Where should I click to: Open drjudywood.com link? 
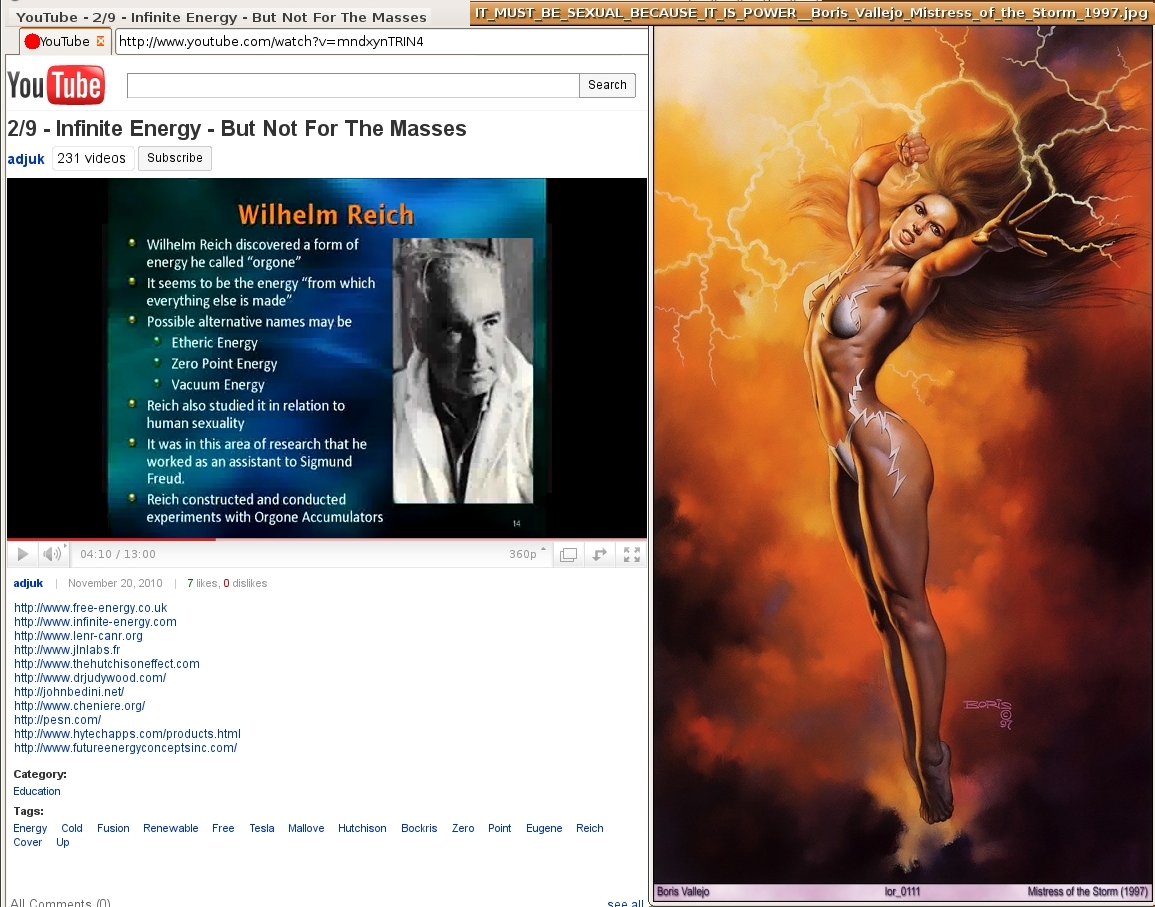point(90,678)
